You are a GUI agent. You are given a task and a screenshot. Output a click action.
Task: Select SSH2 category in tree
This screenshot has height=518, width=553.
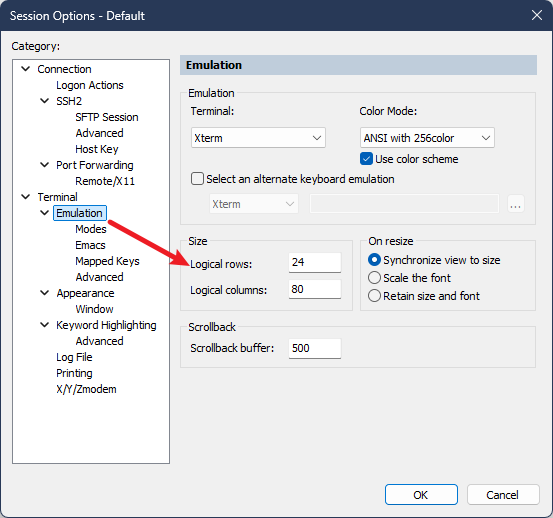click(69, 101)
